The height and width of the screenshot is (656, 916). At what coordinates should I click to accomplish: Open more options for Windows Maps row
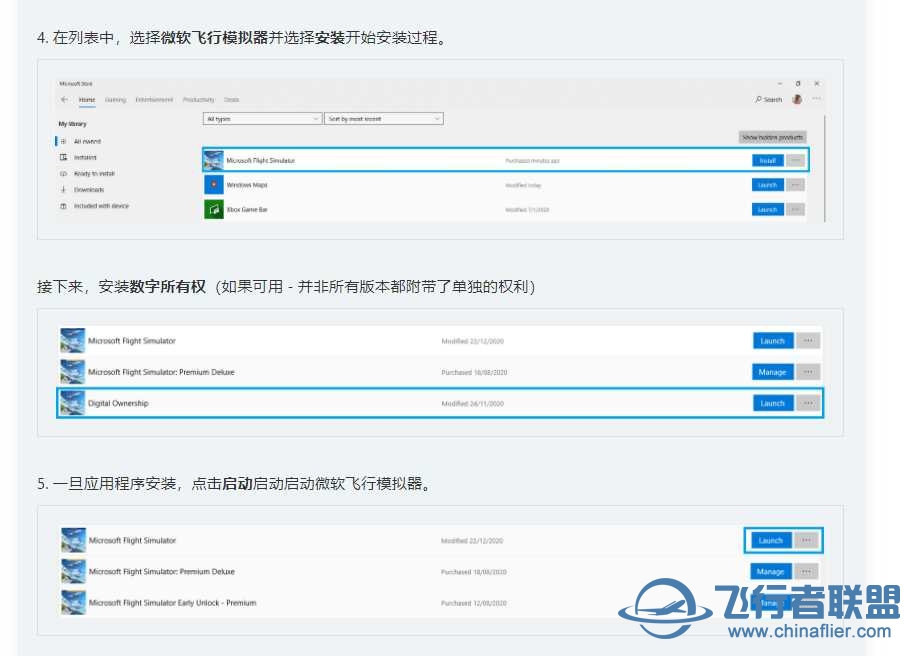[x=795, y=185]
